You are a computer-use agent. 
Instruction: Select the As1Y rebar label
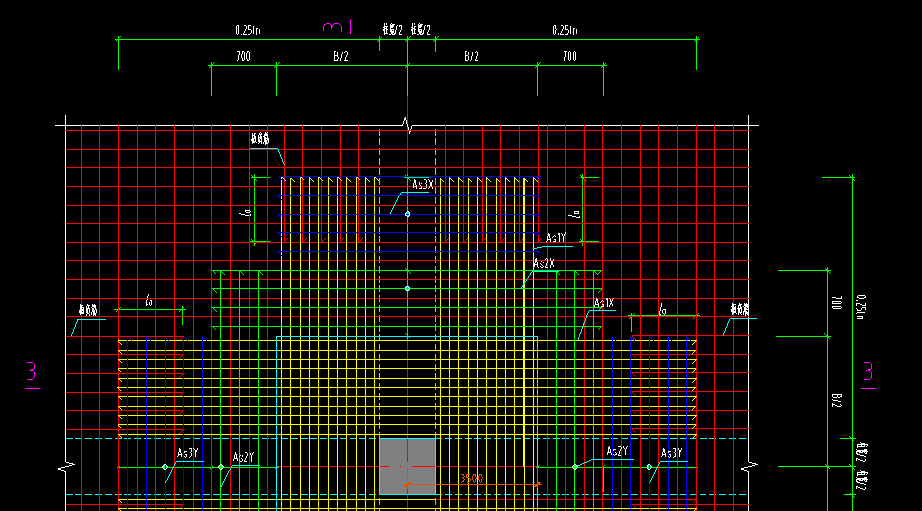coord(556,238)
